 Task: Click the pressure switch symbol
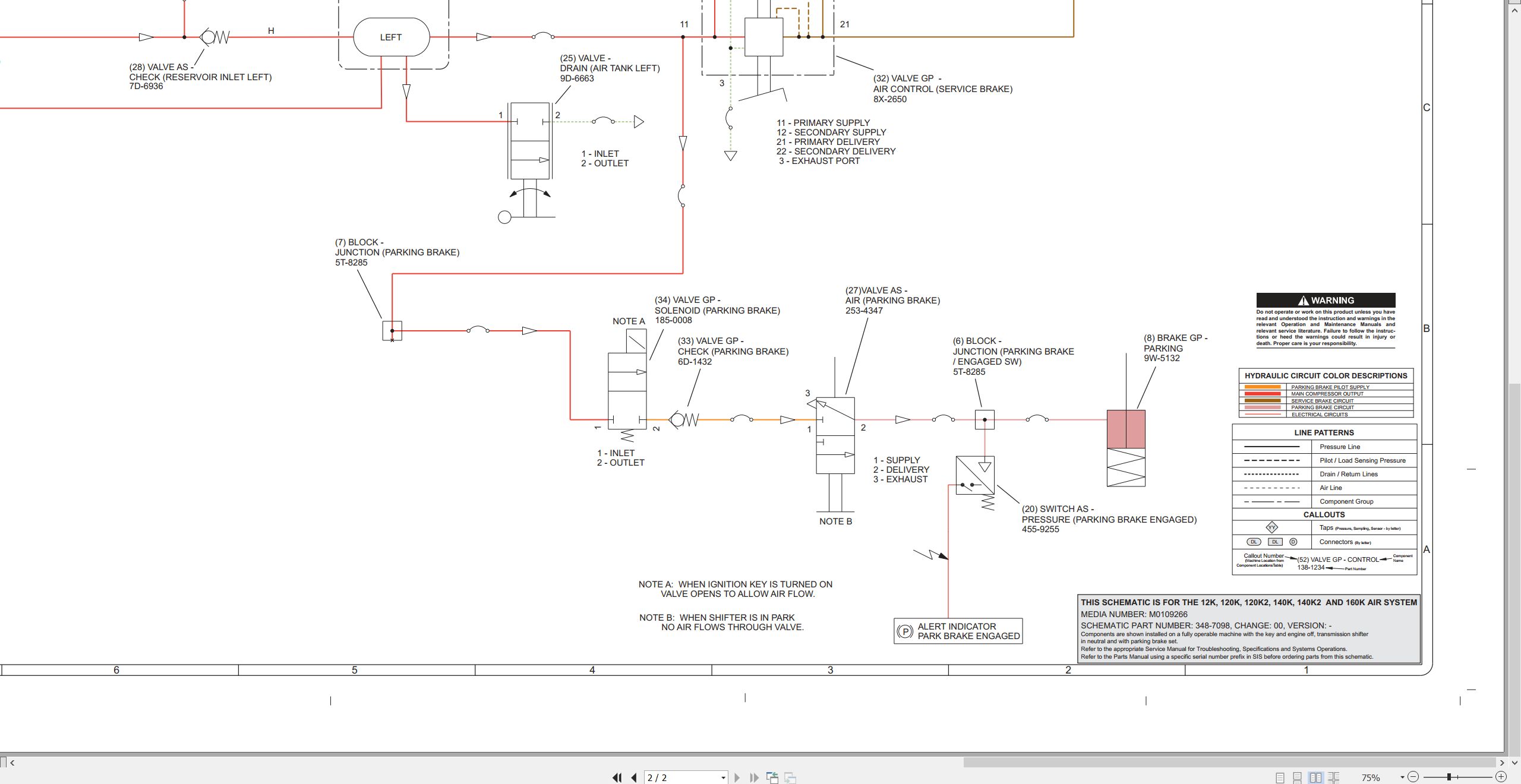coord(975,475)
